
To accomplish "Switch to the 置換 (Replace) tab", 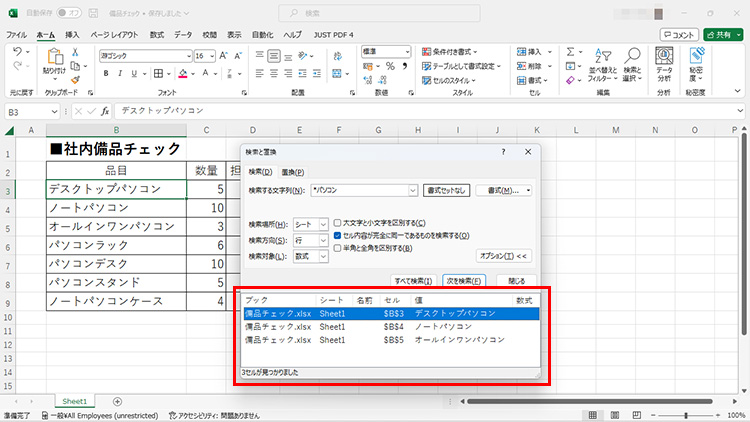I will [x=292, y=172].
